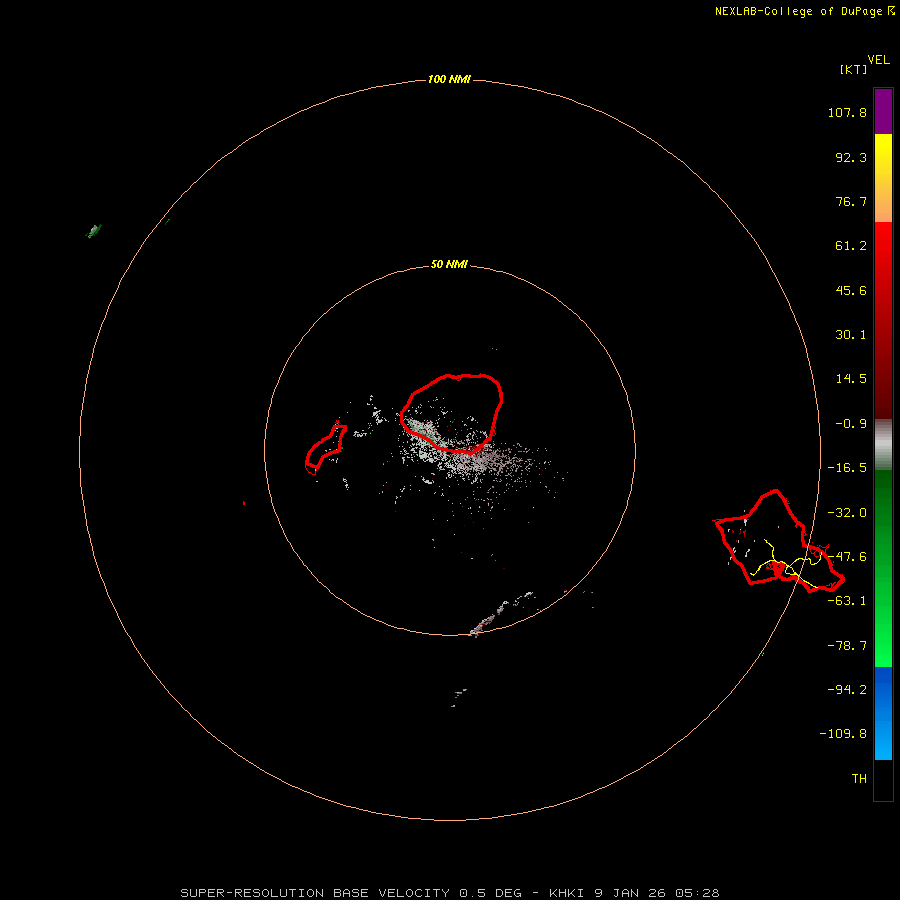This screenshot has height=900, width=900.
Task: Click the 61.2 velocity scale value
Action: [x=851, y=246]
